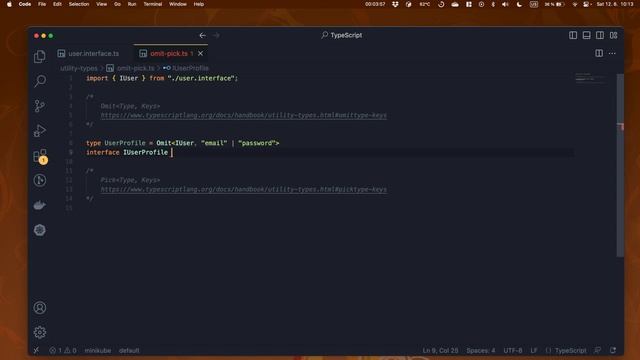The height and width of the screenshot is (360, 640).
Task: Click the Wi-Fi icon in the menu bar
Action: tap(575, 4)
